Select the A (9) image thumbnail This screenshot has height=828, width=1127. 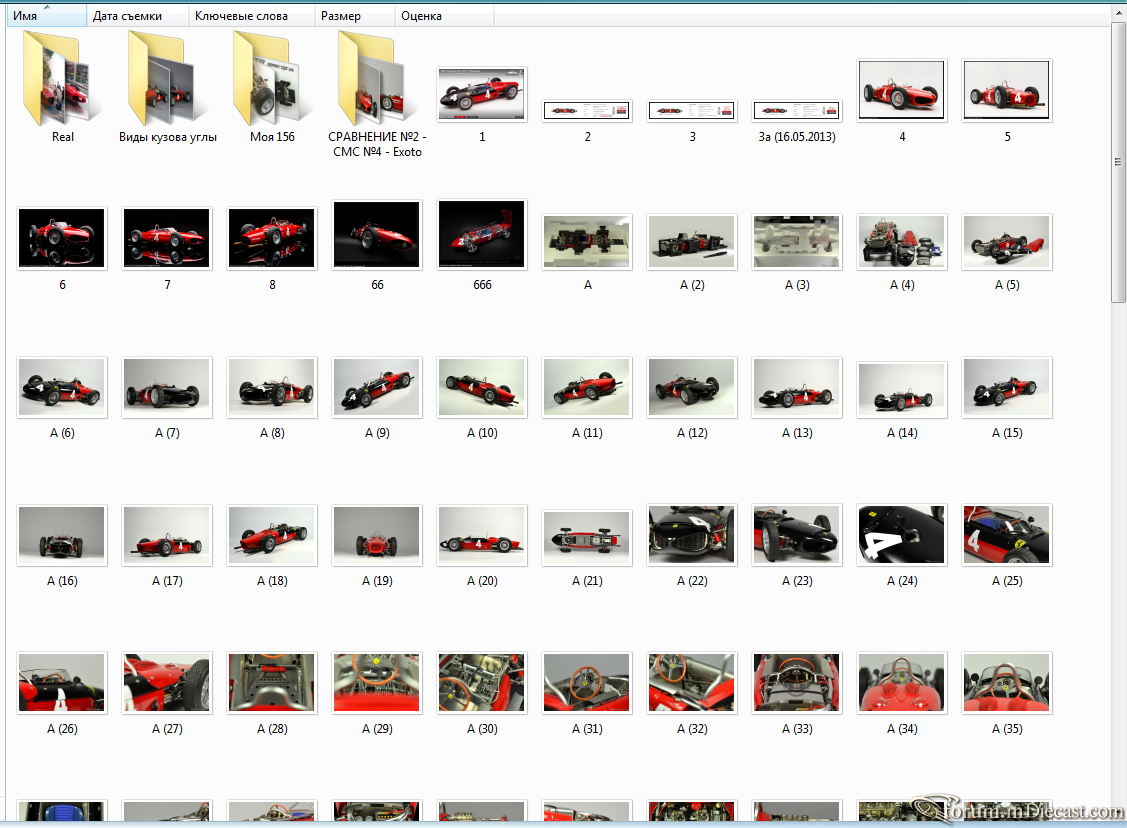point(377,387)
